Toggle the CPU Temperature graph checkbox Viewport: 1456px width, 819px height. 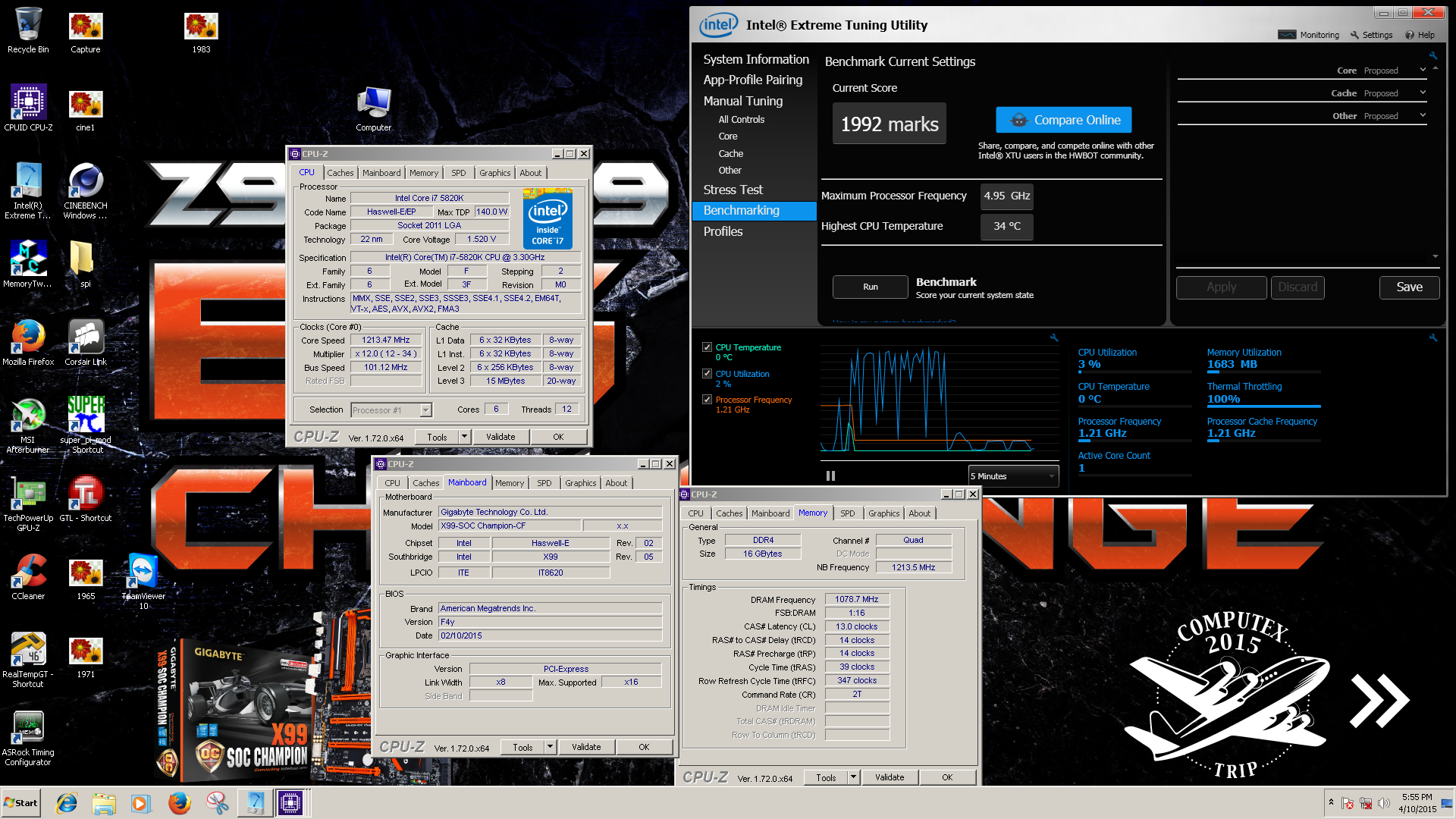(707, 347)
